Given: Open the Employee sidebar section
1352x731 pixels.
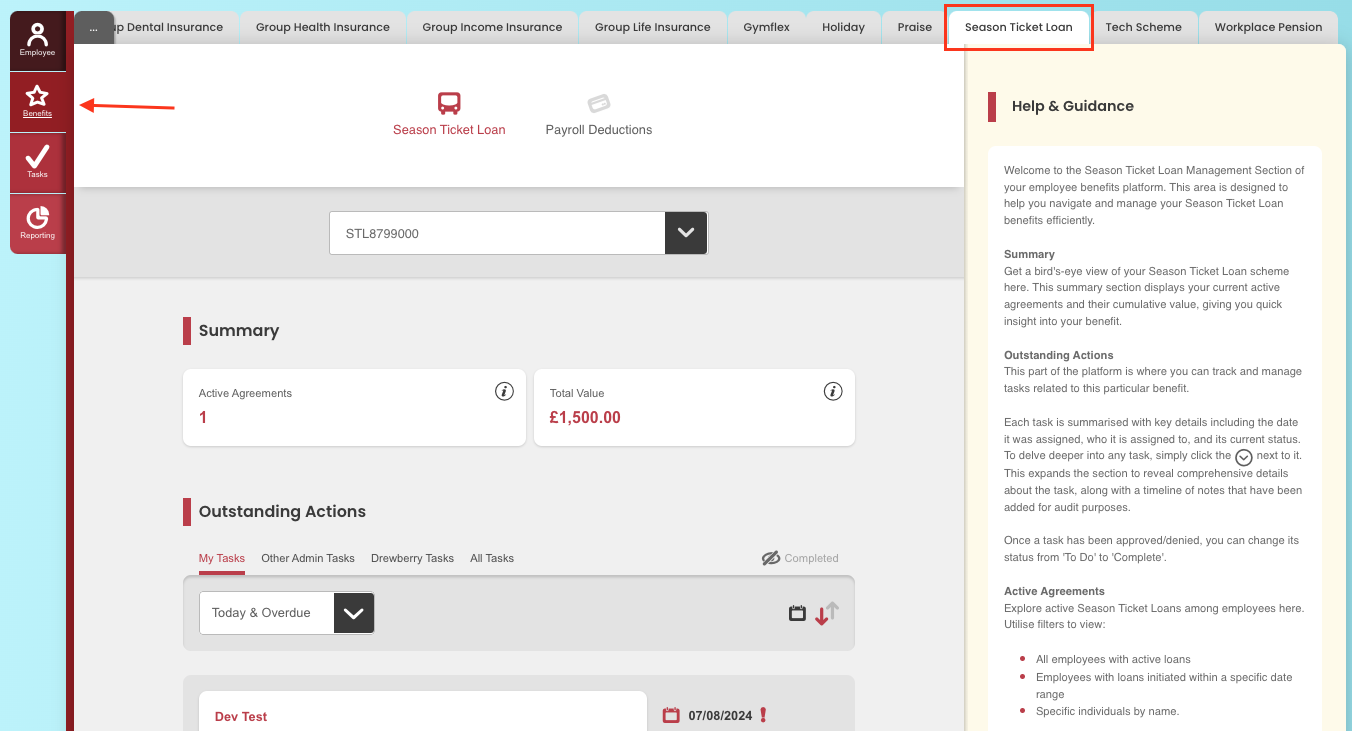Looking at the screenshot, I should point(37,41).
